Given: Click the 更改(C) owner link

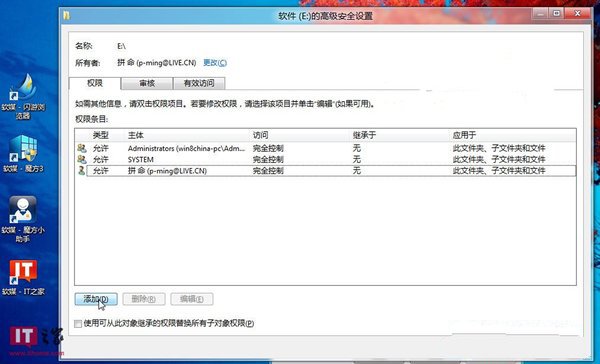Looking at the screenshot, I should click(x=215, y=62).
